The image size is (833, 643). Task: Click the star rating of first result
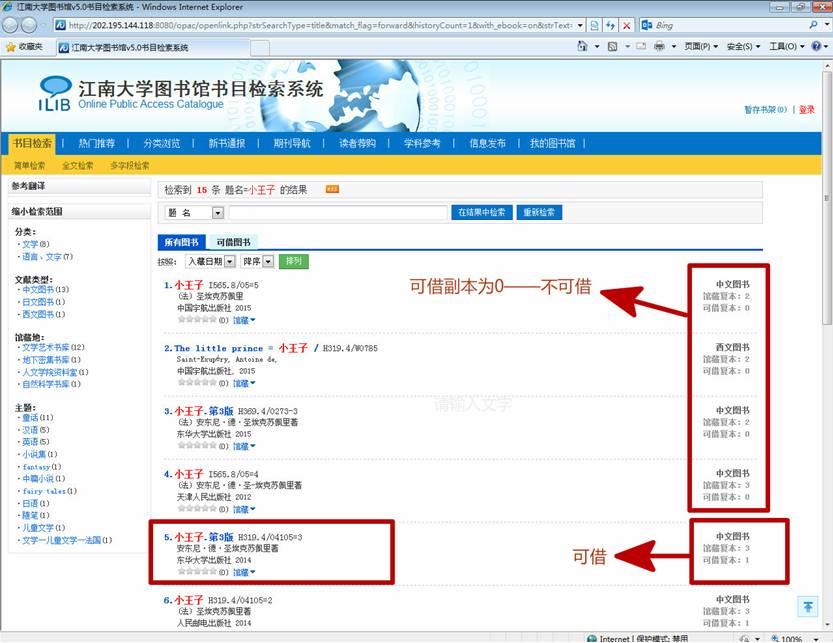click(196, 320)
